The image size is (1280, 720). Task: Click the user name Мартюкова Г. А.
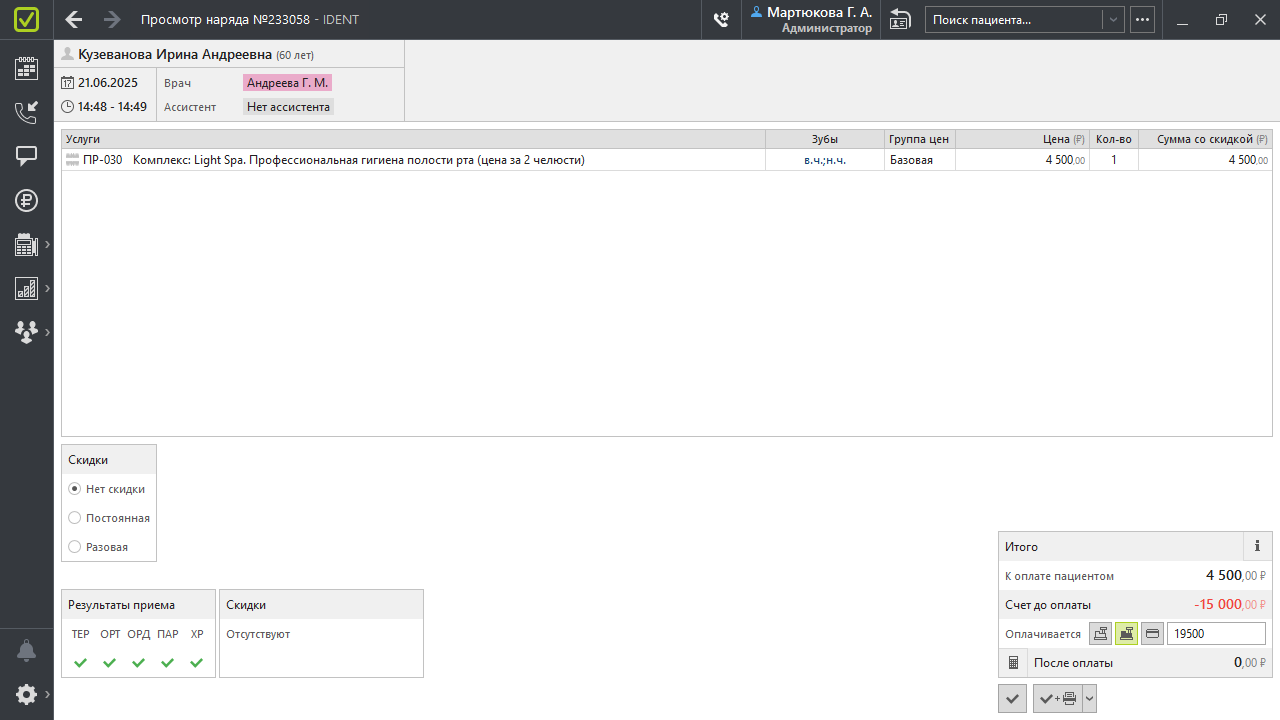(x=819, y=13)
